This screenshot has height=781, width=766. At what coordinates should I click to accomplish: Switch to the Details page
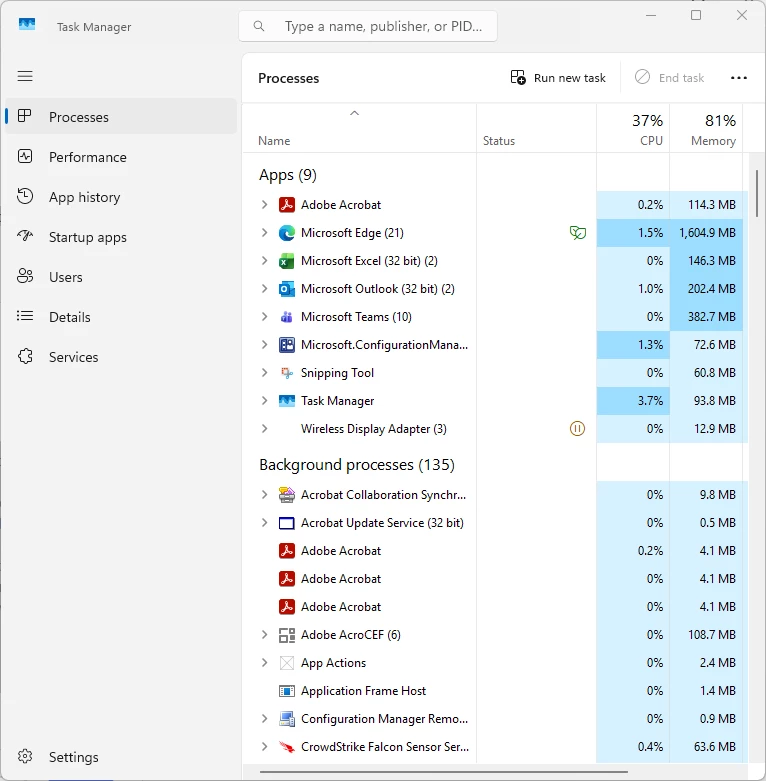click(121, 317)
